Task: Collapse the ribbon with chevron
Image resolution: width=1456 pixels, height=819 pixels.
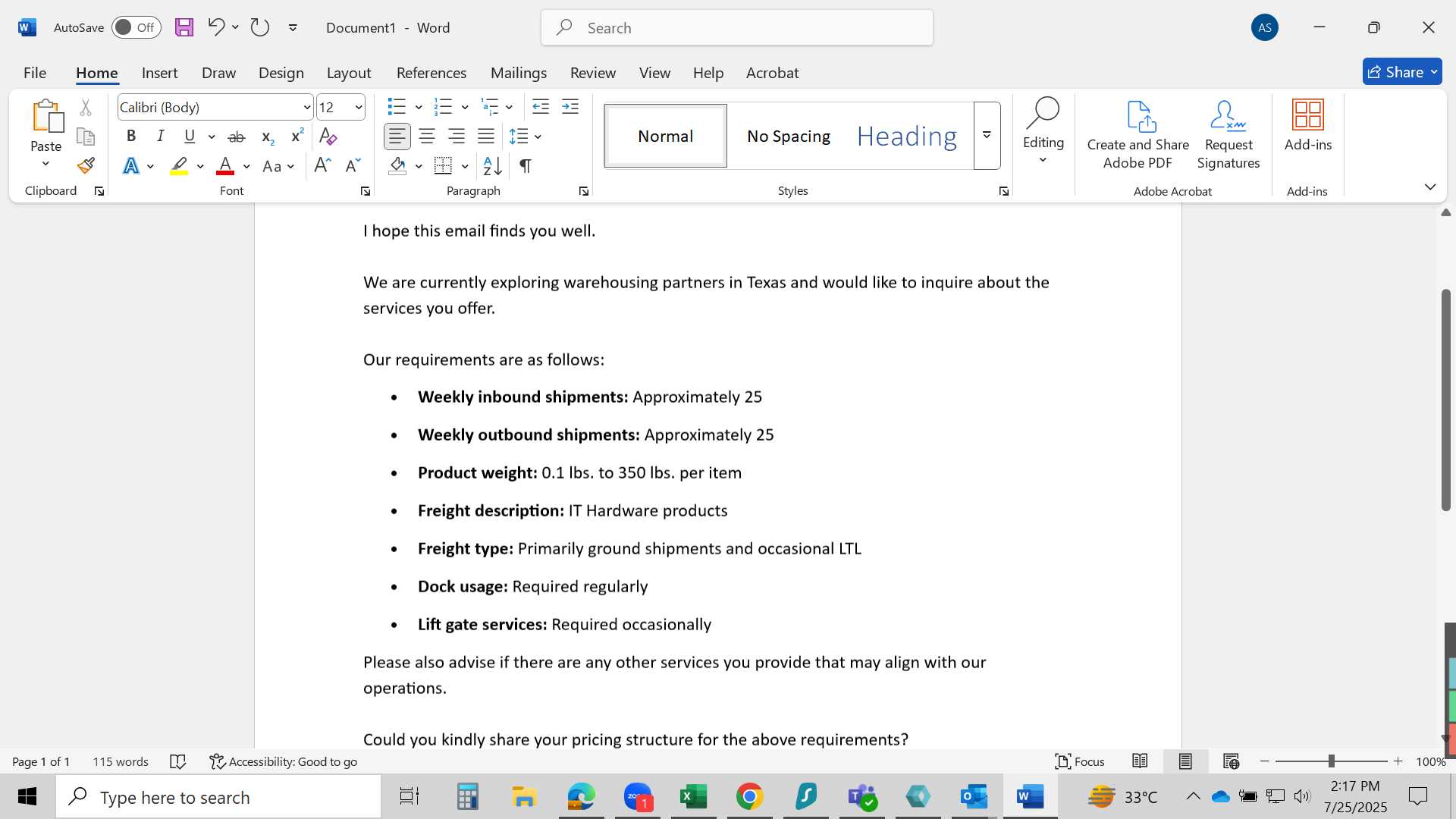Action: [x=1430, y=187]
